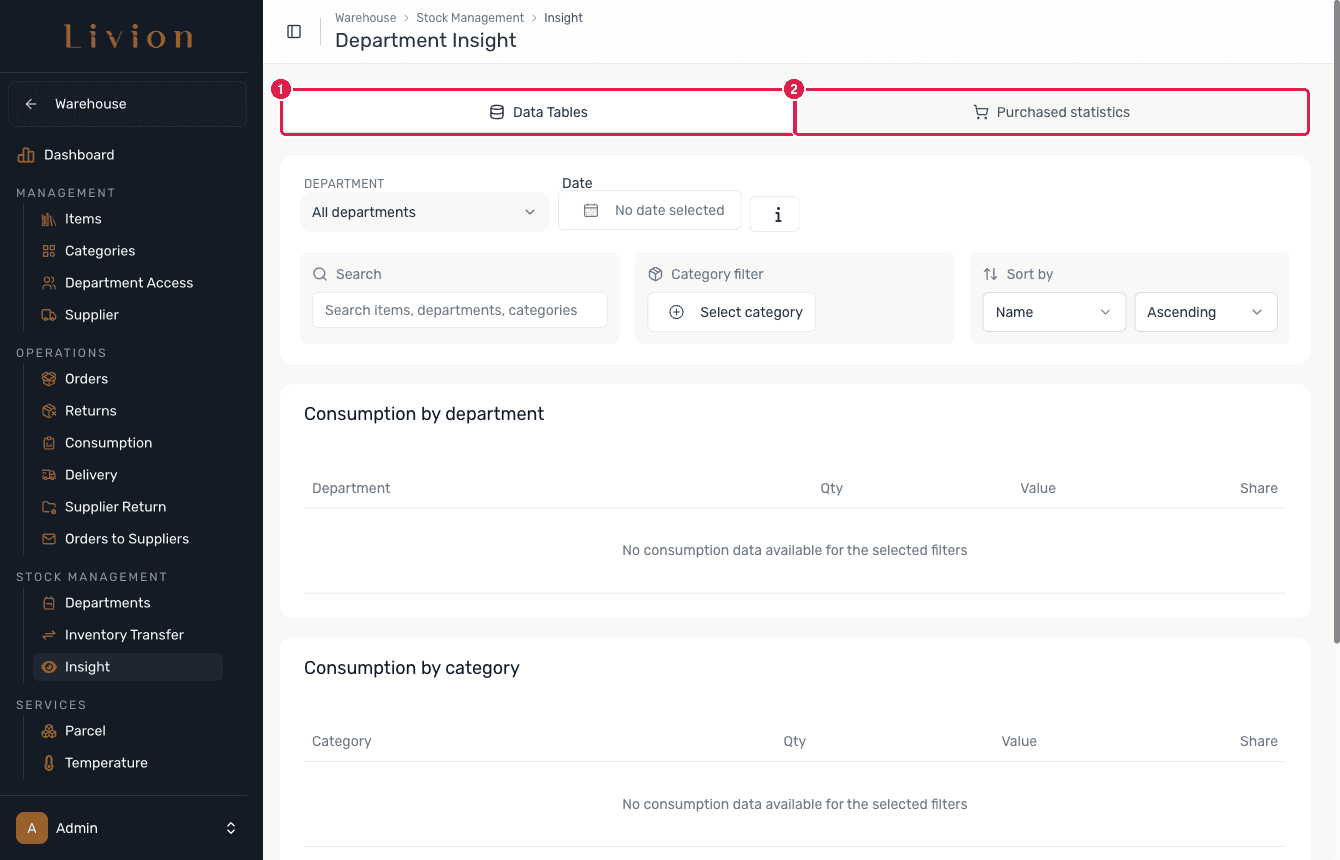Click the database icon on Data Tables

coord(496,112)
